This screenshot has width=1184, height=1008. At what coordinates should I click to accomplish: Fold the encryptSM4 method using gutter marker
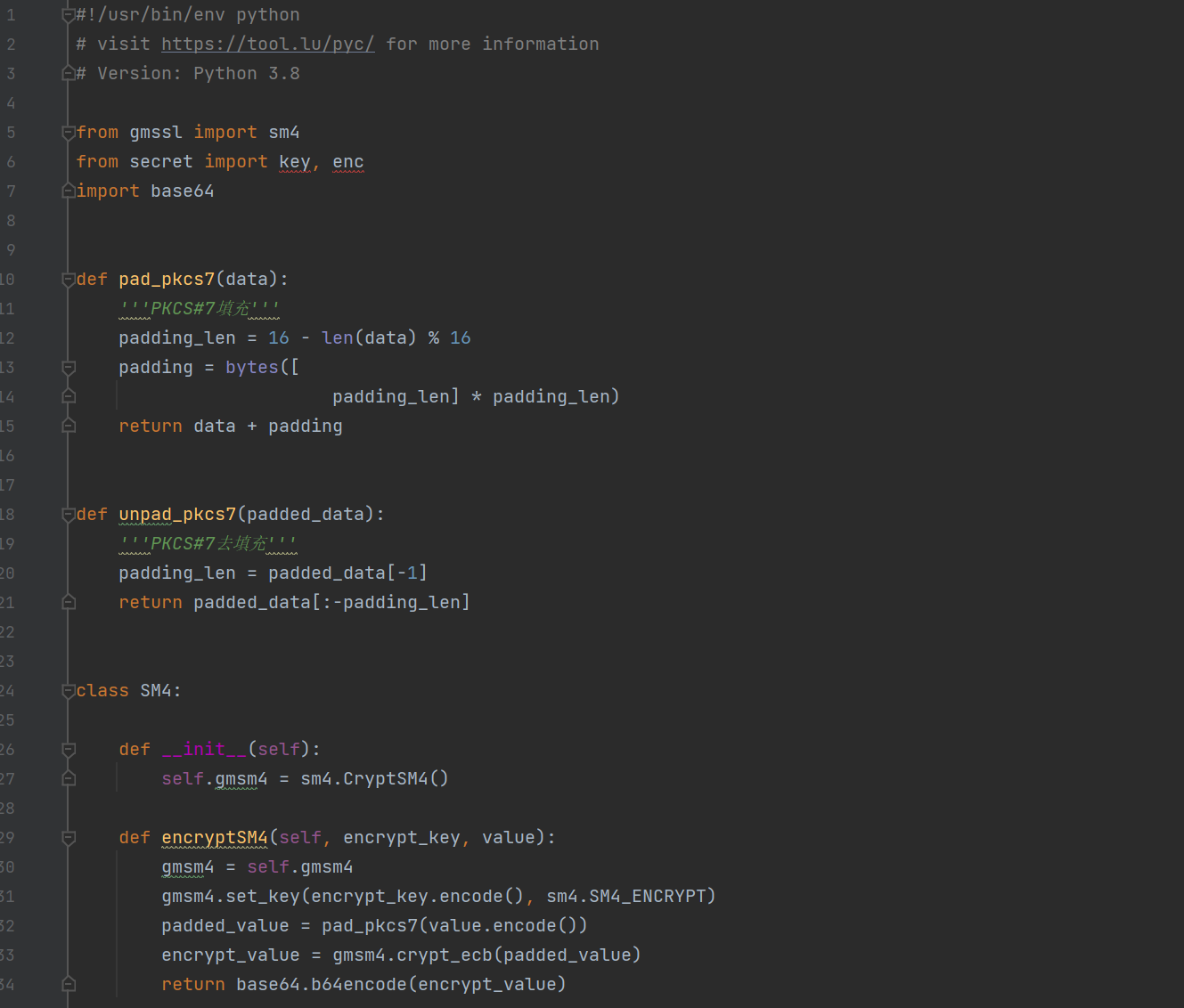pyautogui.click(x=69, y=838)
